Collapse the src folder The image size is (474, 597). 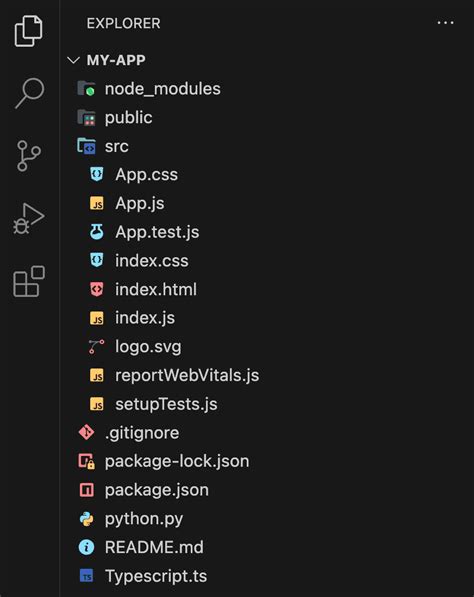[x=117, y=147]
